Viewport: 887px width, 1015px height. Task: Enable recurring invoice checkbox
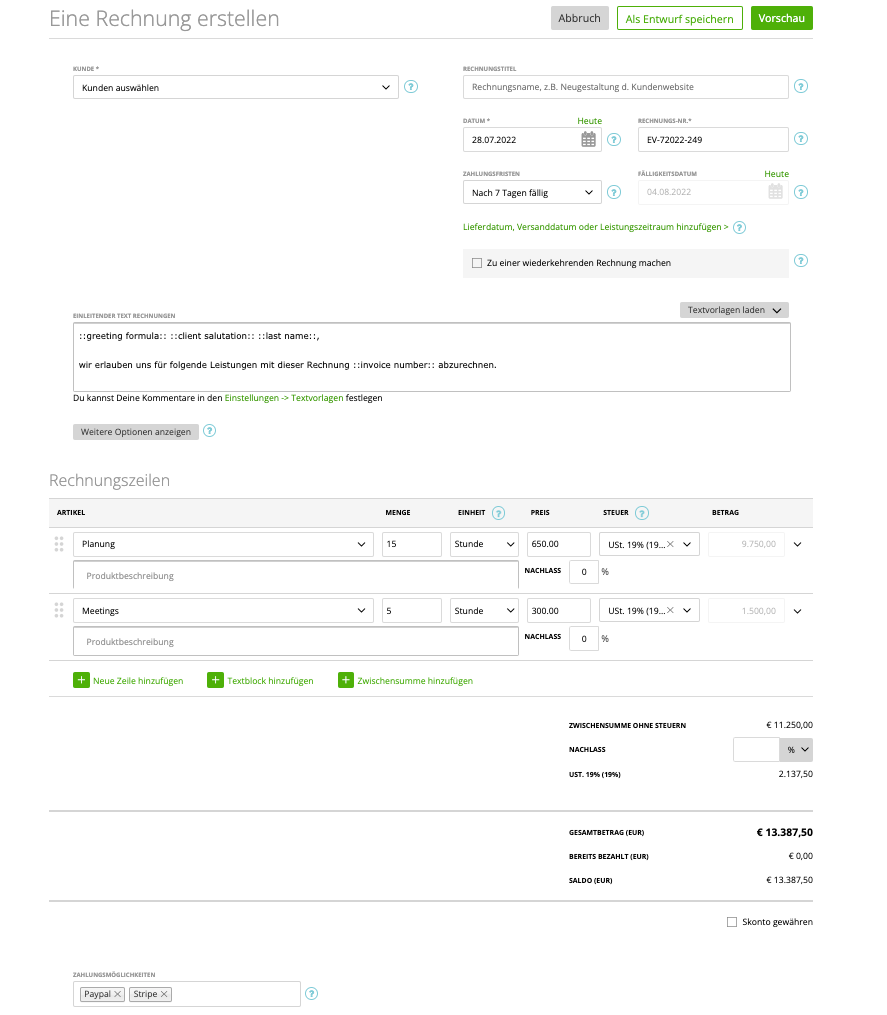(477, 263)
